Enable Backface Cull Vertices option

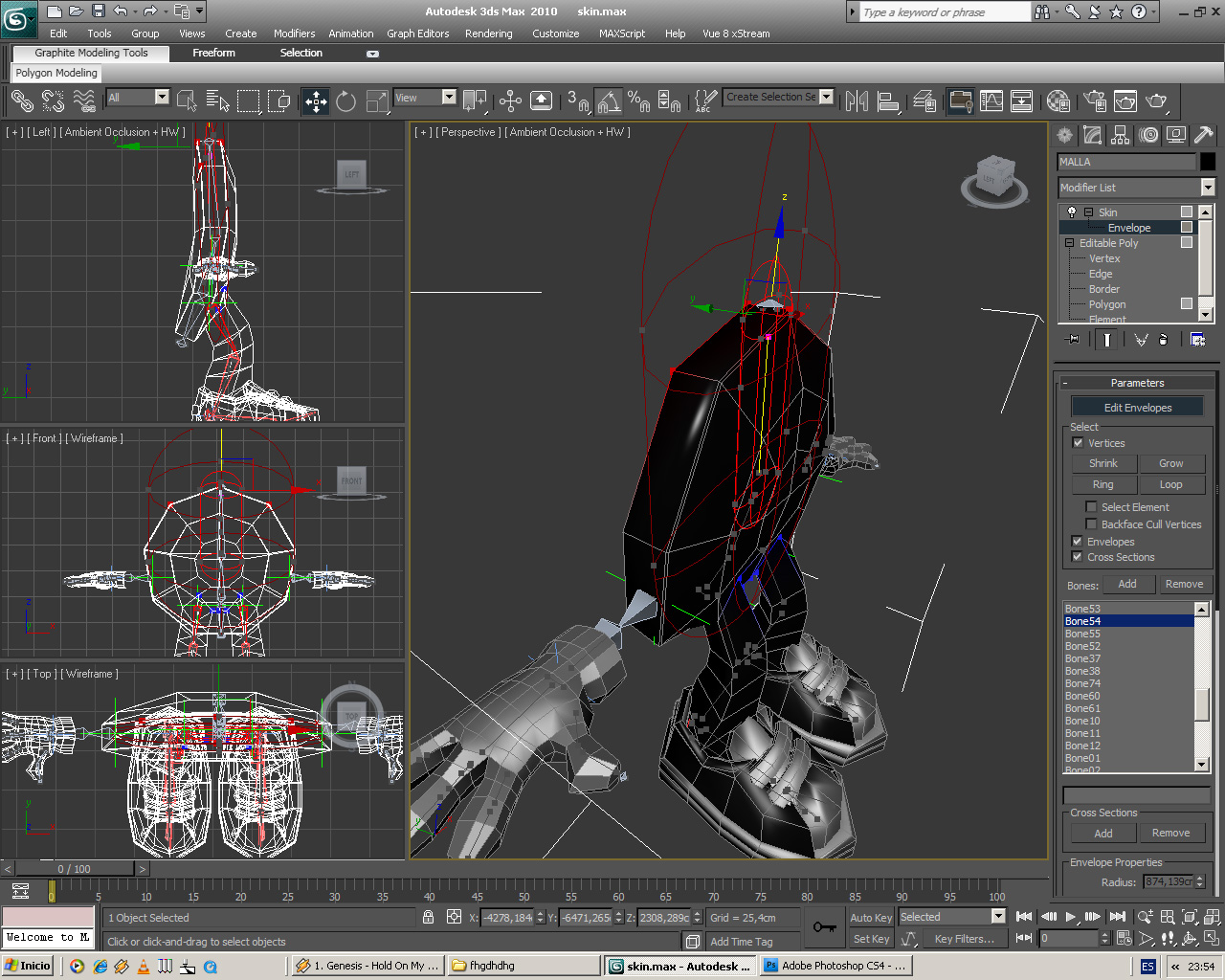pyautogui.click(x=1091, y=524)
